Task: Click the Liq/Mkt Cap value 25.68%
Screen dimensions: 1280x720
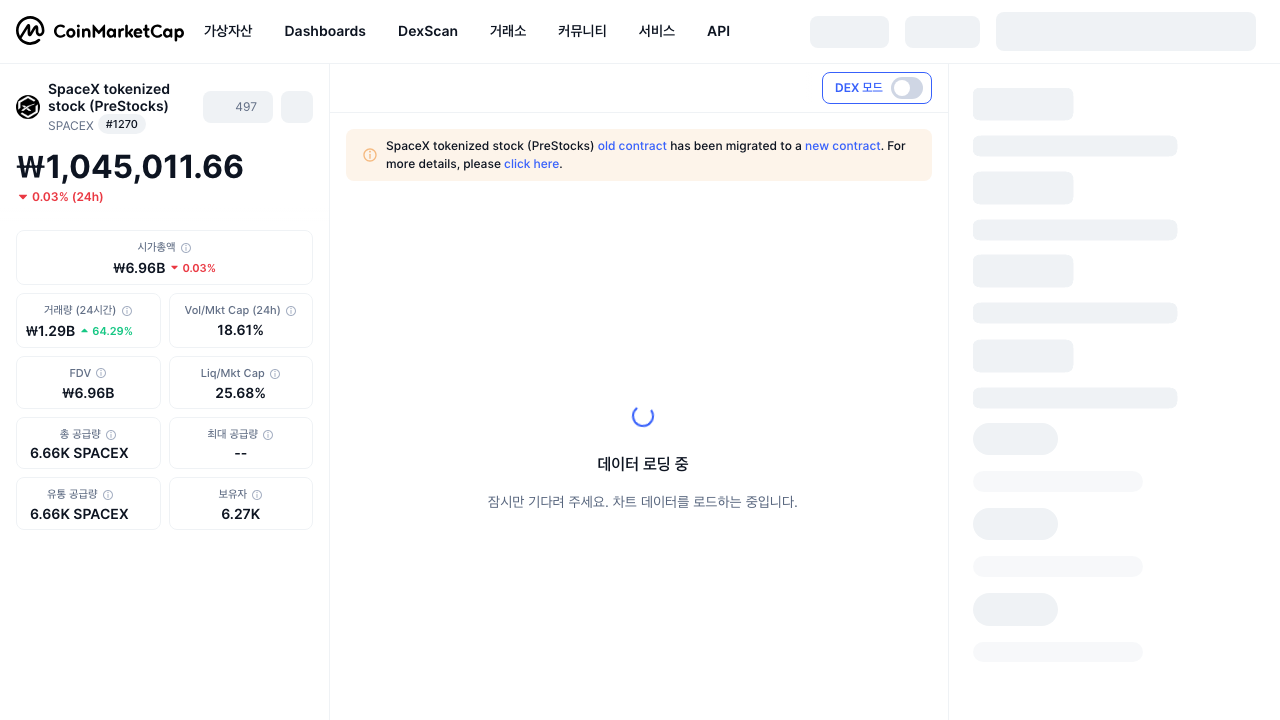Action: [241, 393]
